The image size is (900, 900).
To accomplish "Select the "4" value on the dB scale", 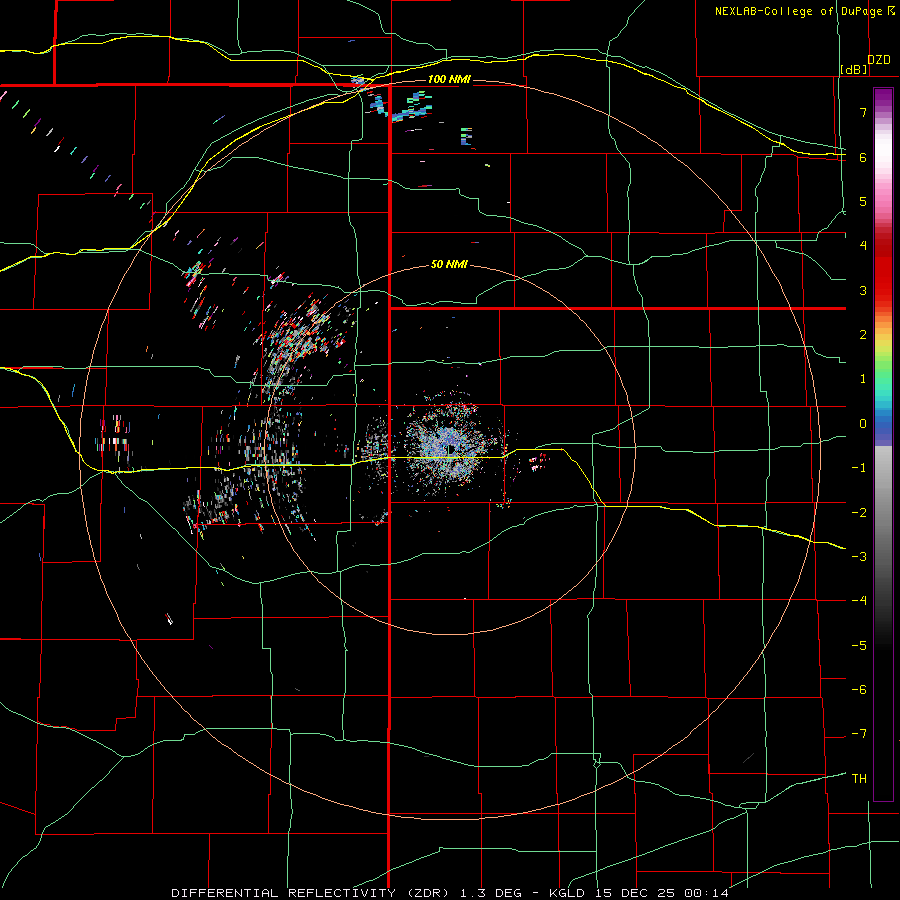I will (863, 246).
